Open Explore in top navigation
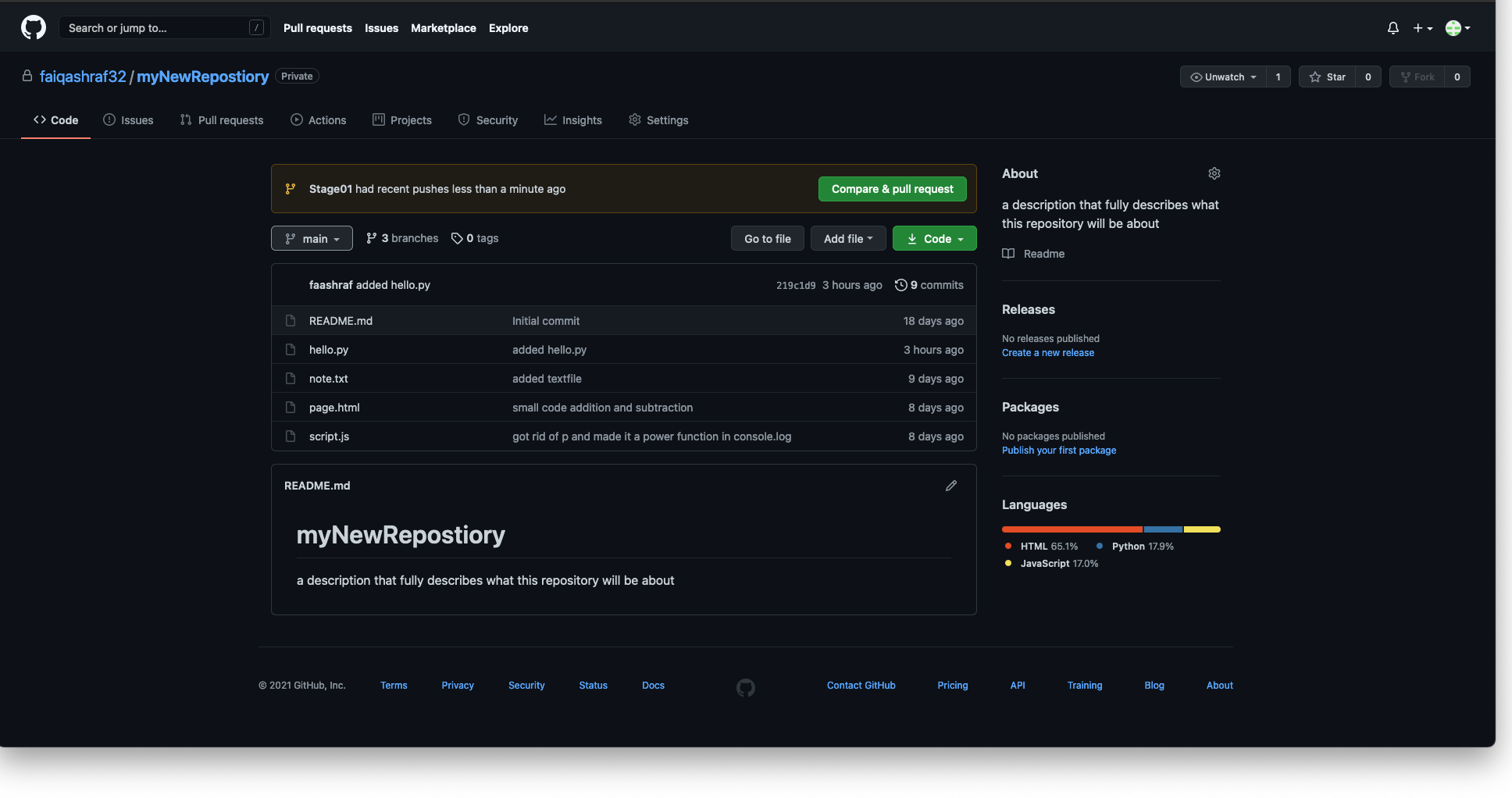Screen dimensions: 1512x798 (508, 28)
